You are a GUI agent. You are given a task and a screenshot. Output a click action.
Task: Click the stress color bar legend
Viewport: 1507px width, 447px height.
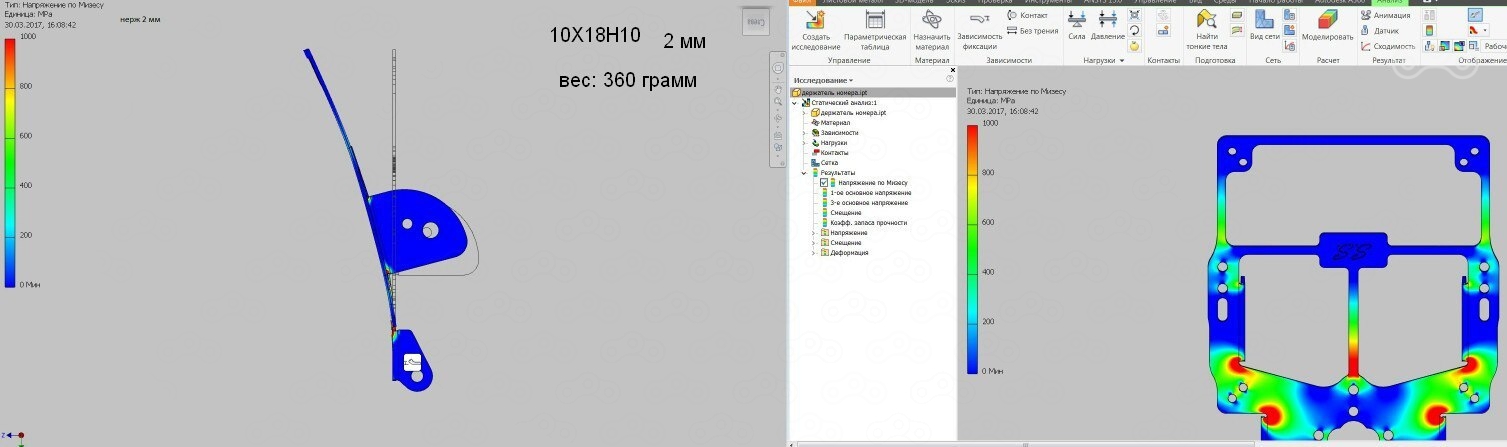point(974,247)
